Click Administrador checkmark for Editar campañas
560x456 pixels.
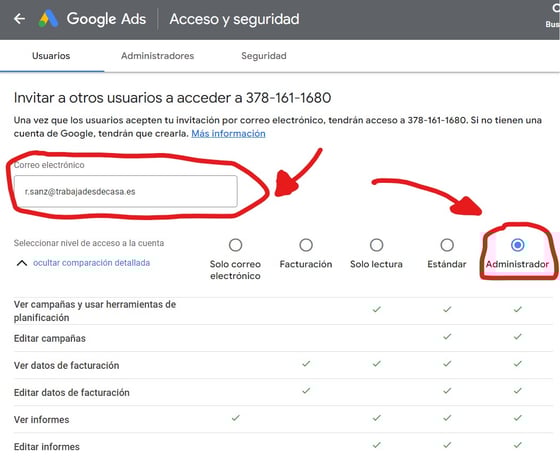tap(518, 337)
